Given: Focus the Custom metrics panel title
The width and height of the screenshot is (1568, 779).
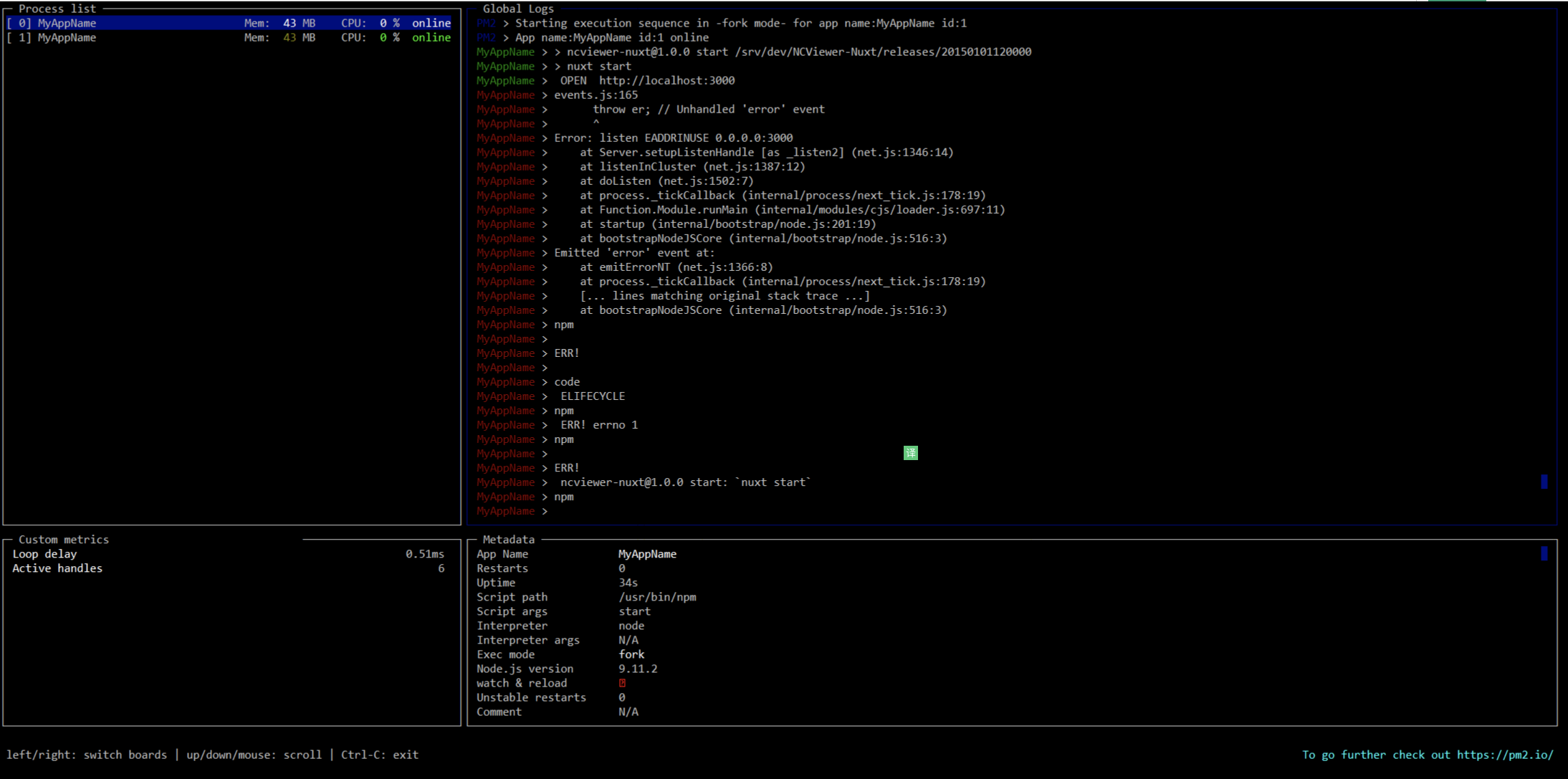Looking at the screenshot, I should coord(63,540).
